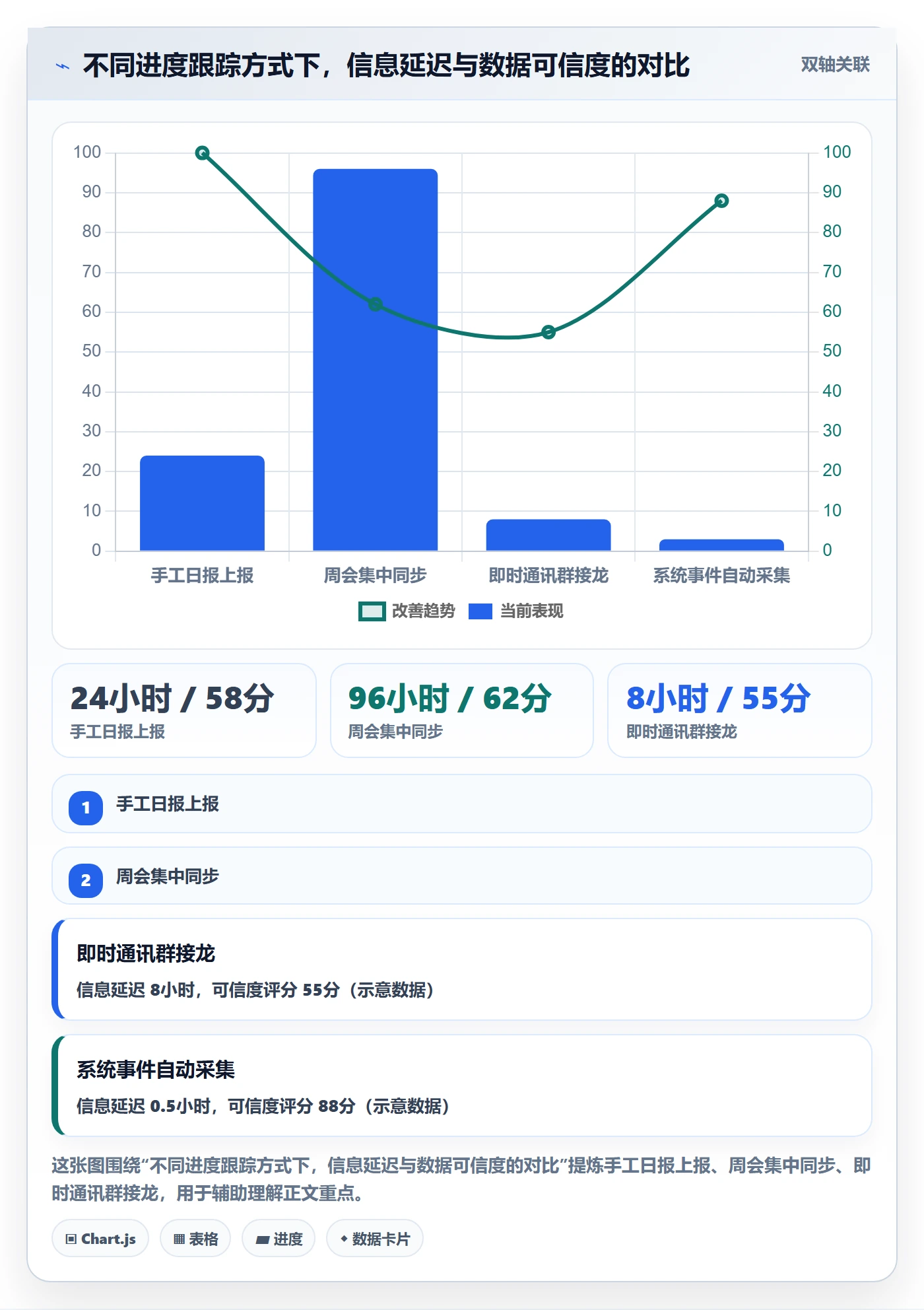This screenshot has height=1310, width=924.
Task: Click the 手工日报上报 bar in the chart
Action: point(202,503)
